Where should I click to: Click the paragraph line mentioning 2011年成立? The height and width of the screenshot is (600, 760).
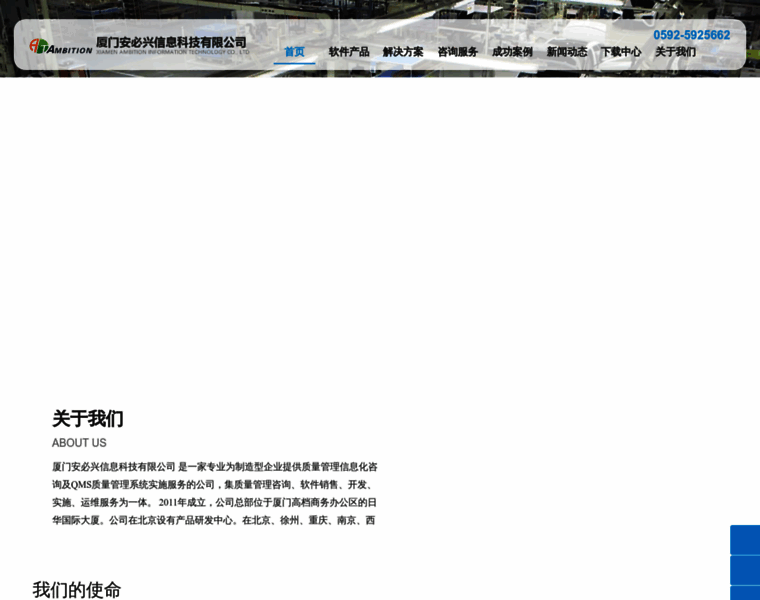214,503
